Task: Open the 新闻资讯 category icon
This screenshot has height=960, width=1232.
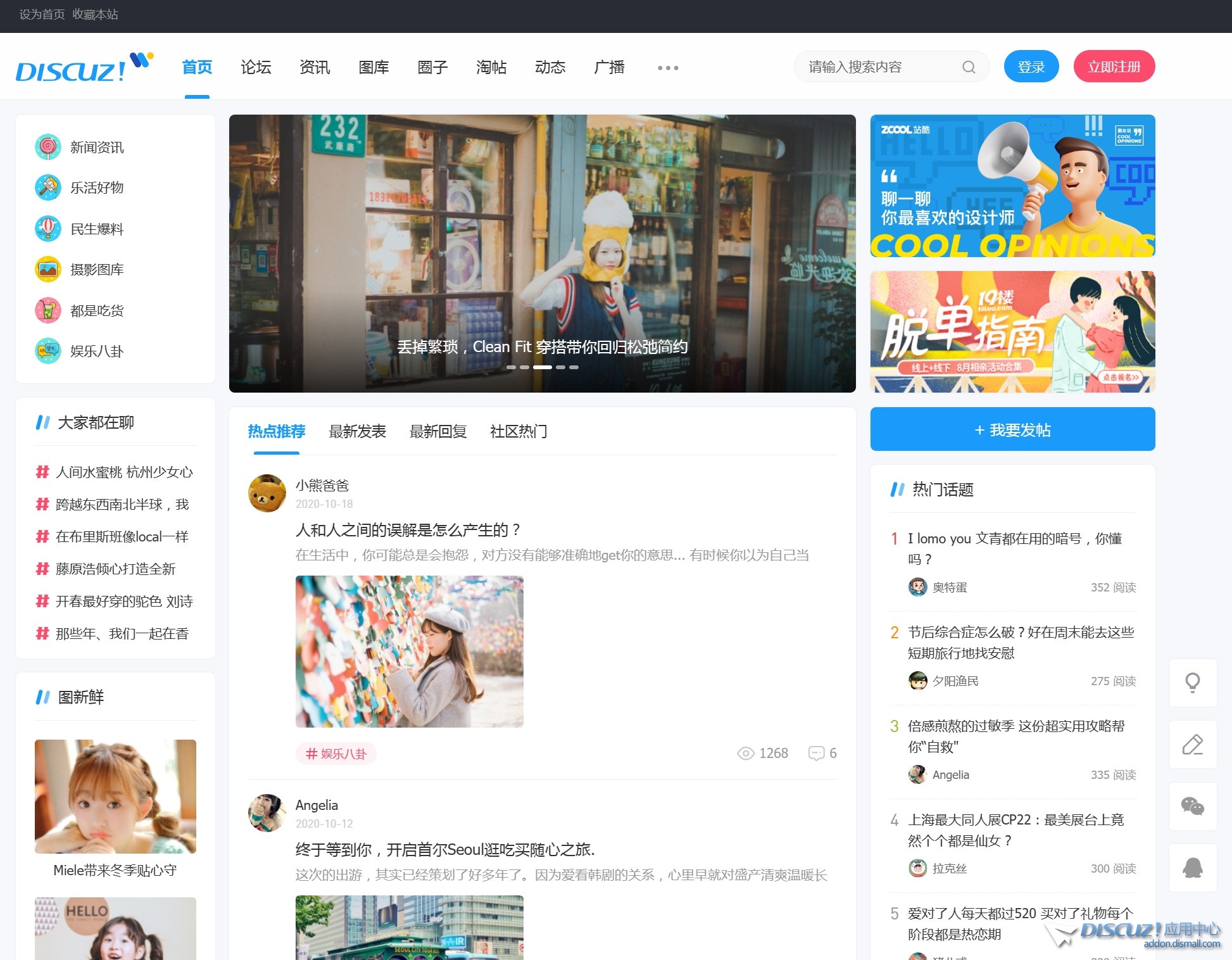Action: [48, 147]
